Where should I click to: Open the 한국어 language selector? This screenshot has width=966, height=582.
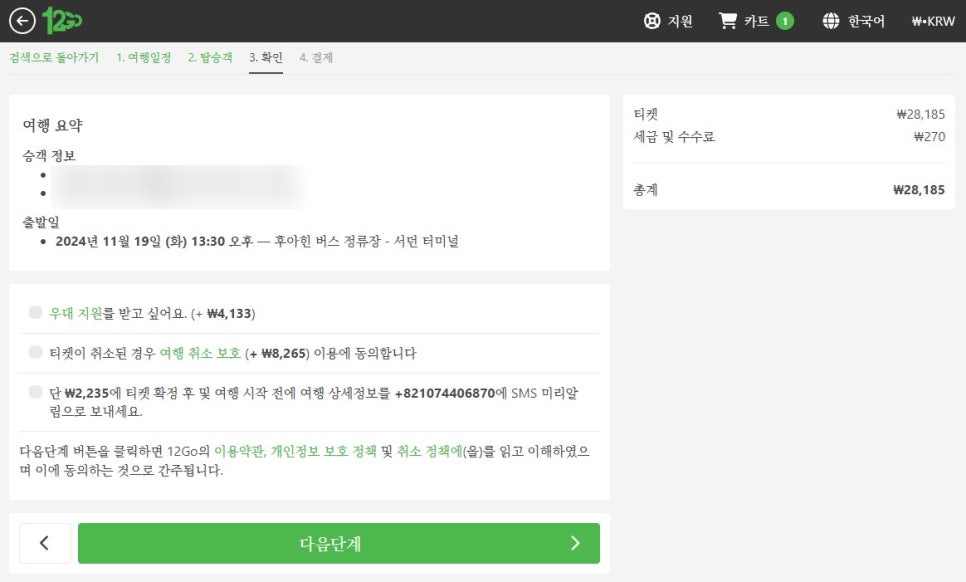[x=866, y=21]
